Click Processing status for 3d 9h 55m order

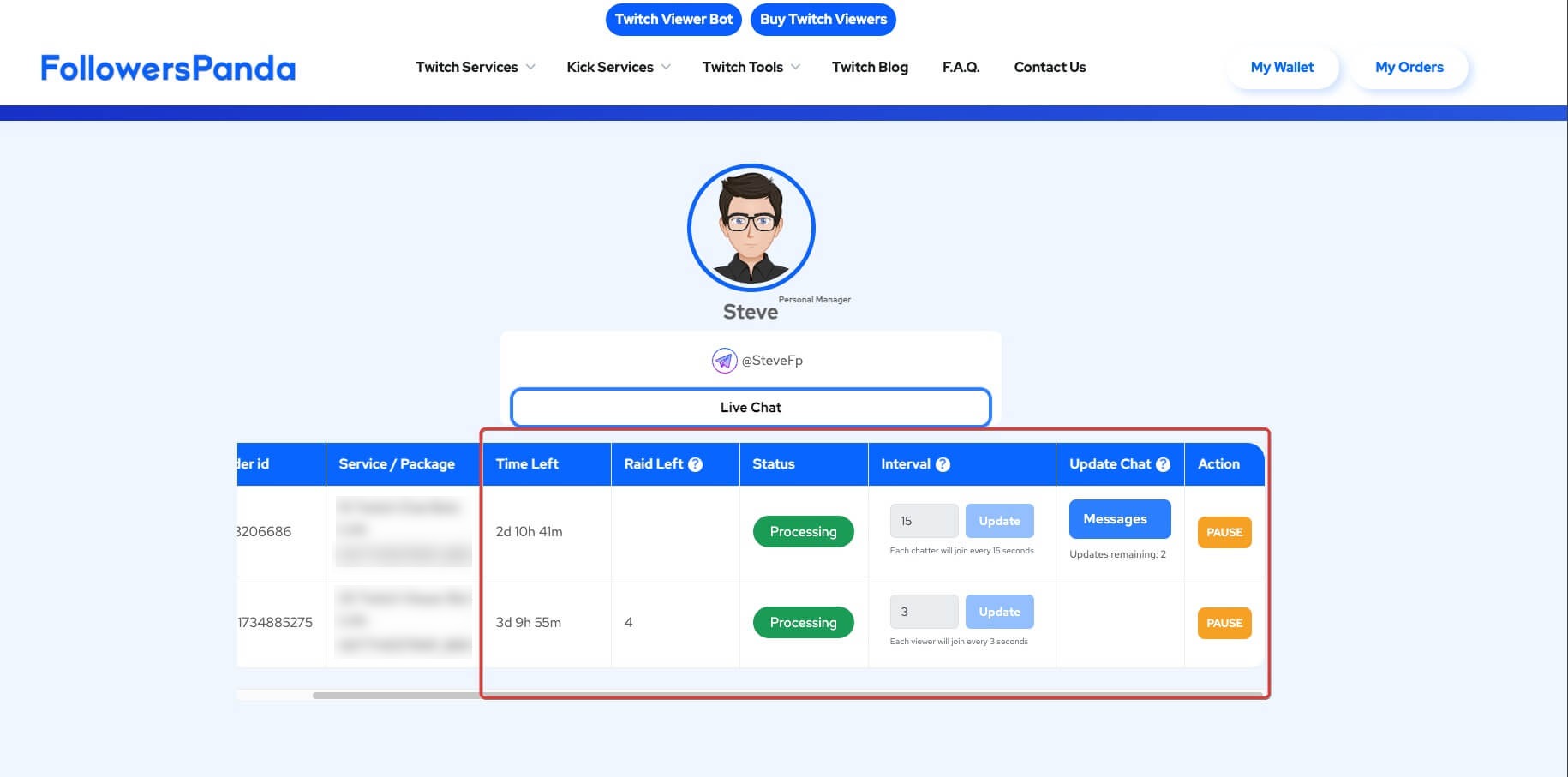804,623
